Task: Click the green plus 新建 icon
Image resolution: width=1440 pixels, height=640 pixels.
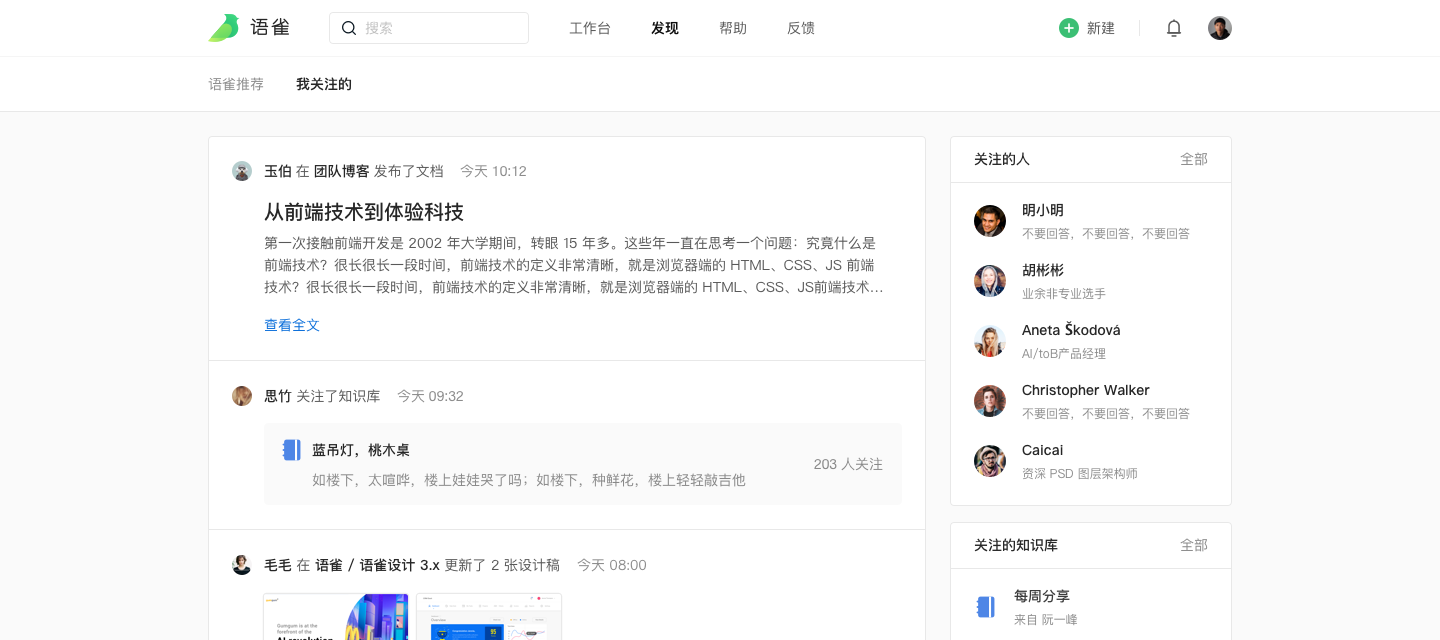Action: click(1069, 28)
